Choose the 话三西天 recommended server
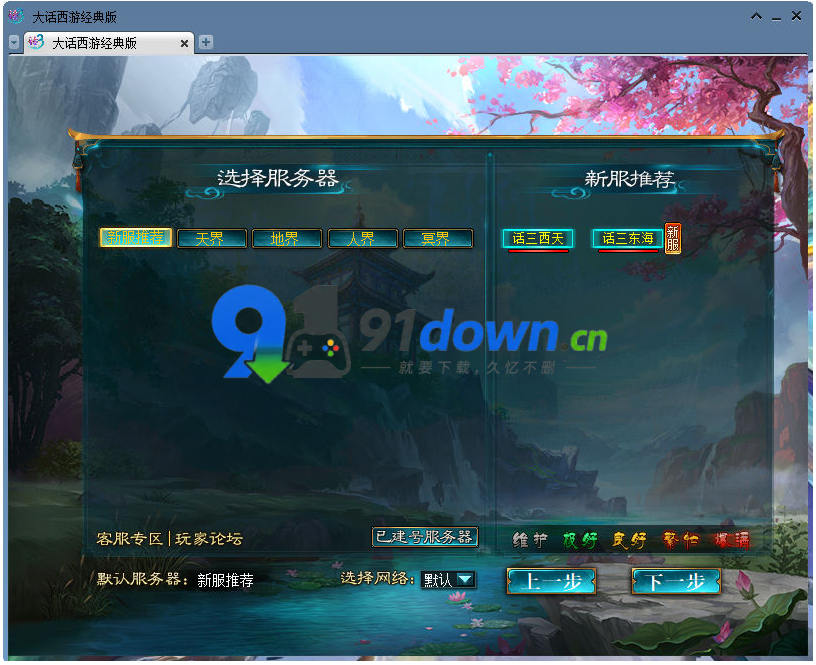 [x=538, y=238]
